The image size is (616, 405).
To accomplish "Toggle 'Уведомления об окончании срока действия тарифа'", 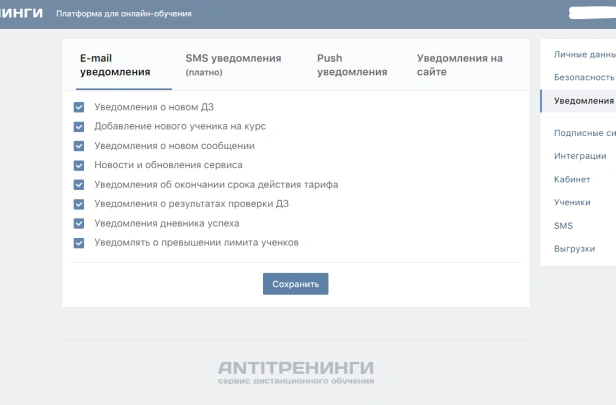I will [x=79, y=184].
